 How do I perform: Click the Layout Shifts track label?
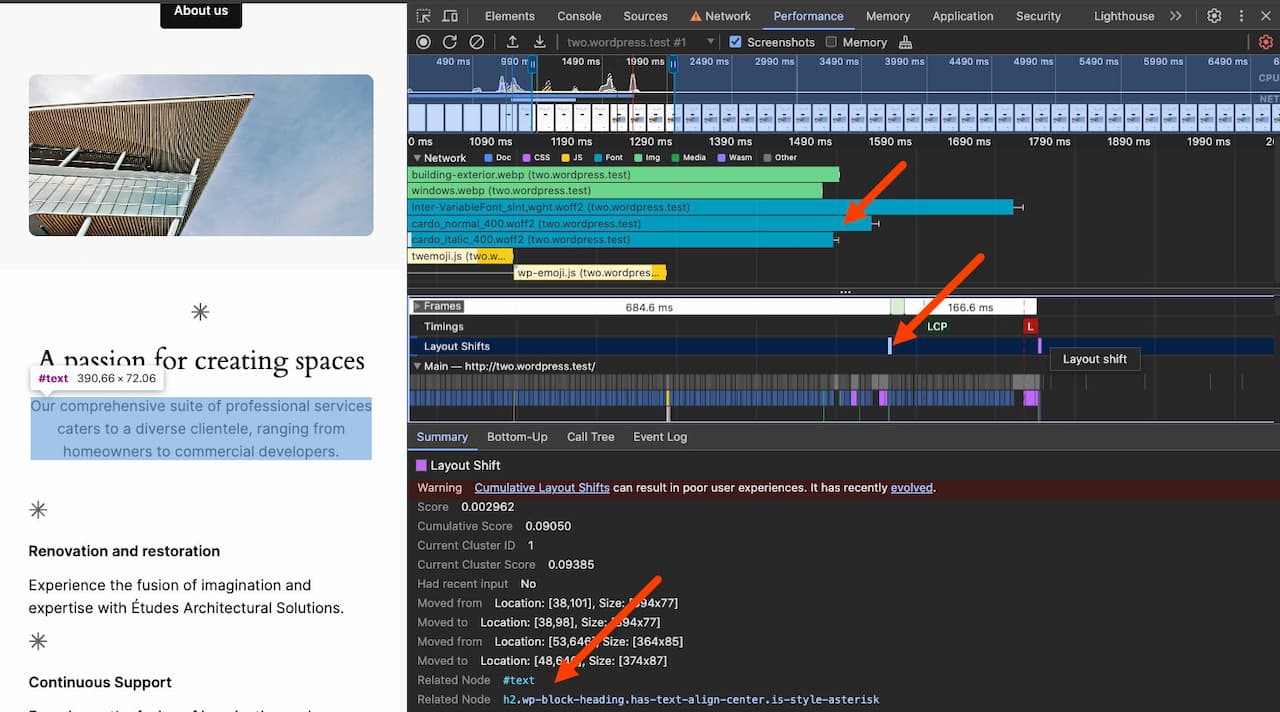pos(457,346)
